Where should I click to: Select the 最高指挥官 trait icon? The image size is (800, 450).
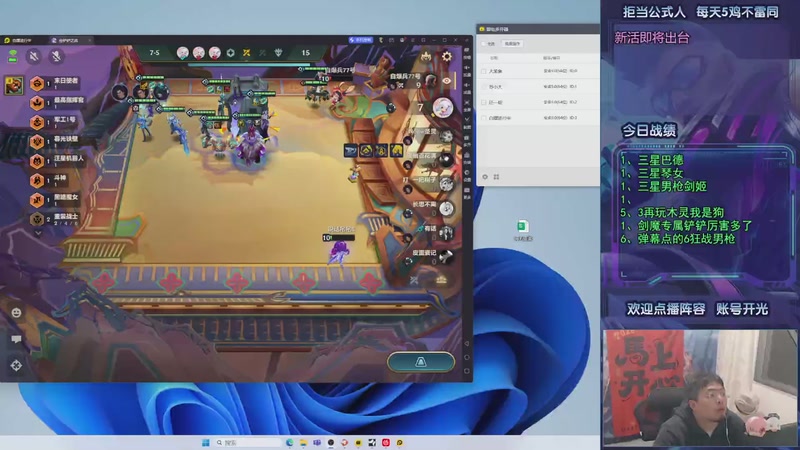37,103
